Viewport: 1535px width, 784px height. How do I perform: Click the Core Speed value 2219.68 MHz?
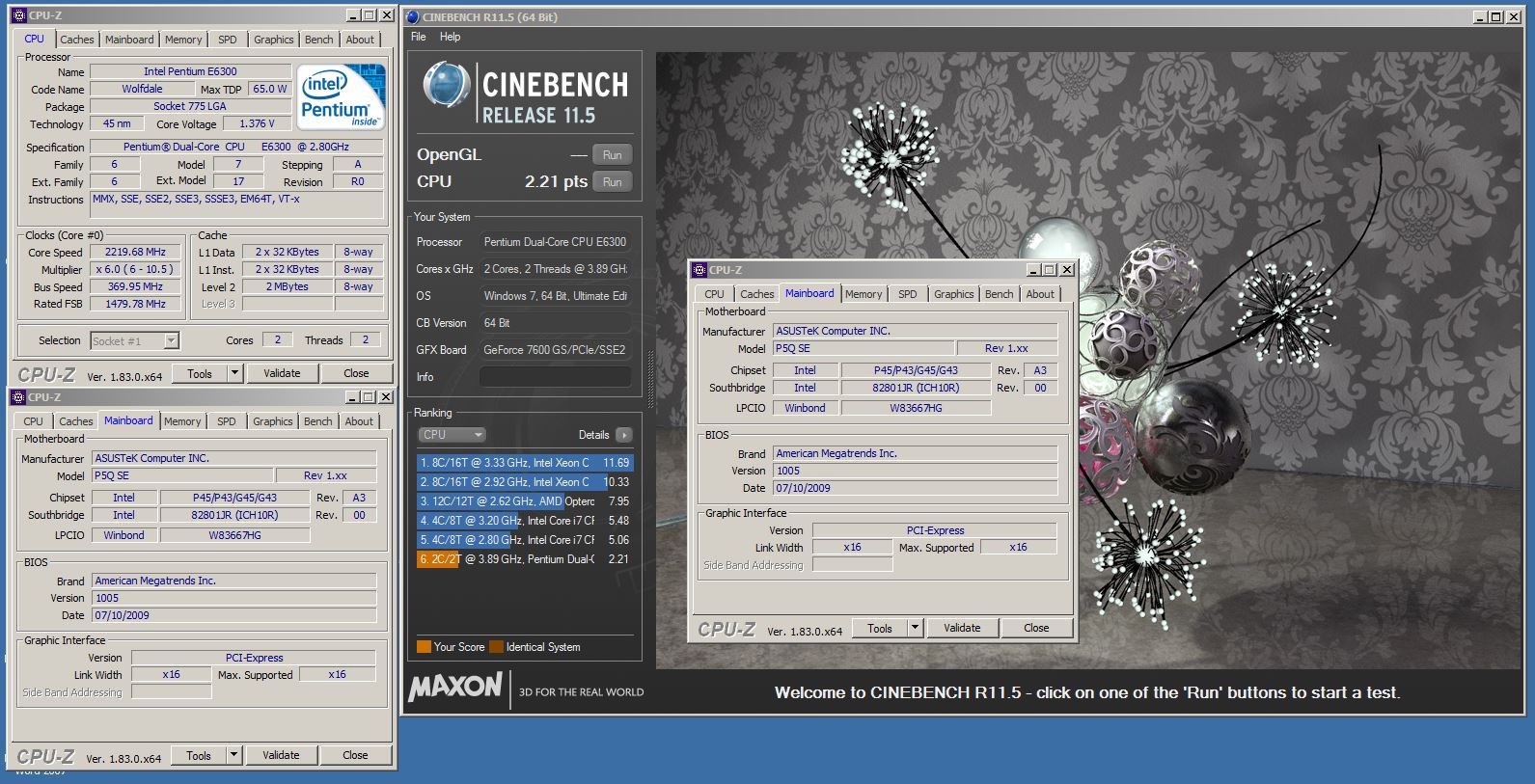point(136,252)
